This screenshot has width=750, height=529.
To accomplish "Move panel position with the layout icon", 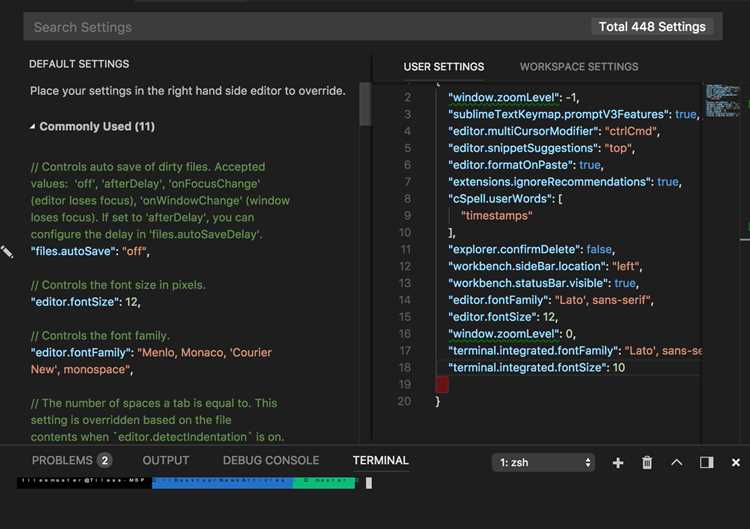I will [706, 463].
